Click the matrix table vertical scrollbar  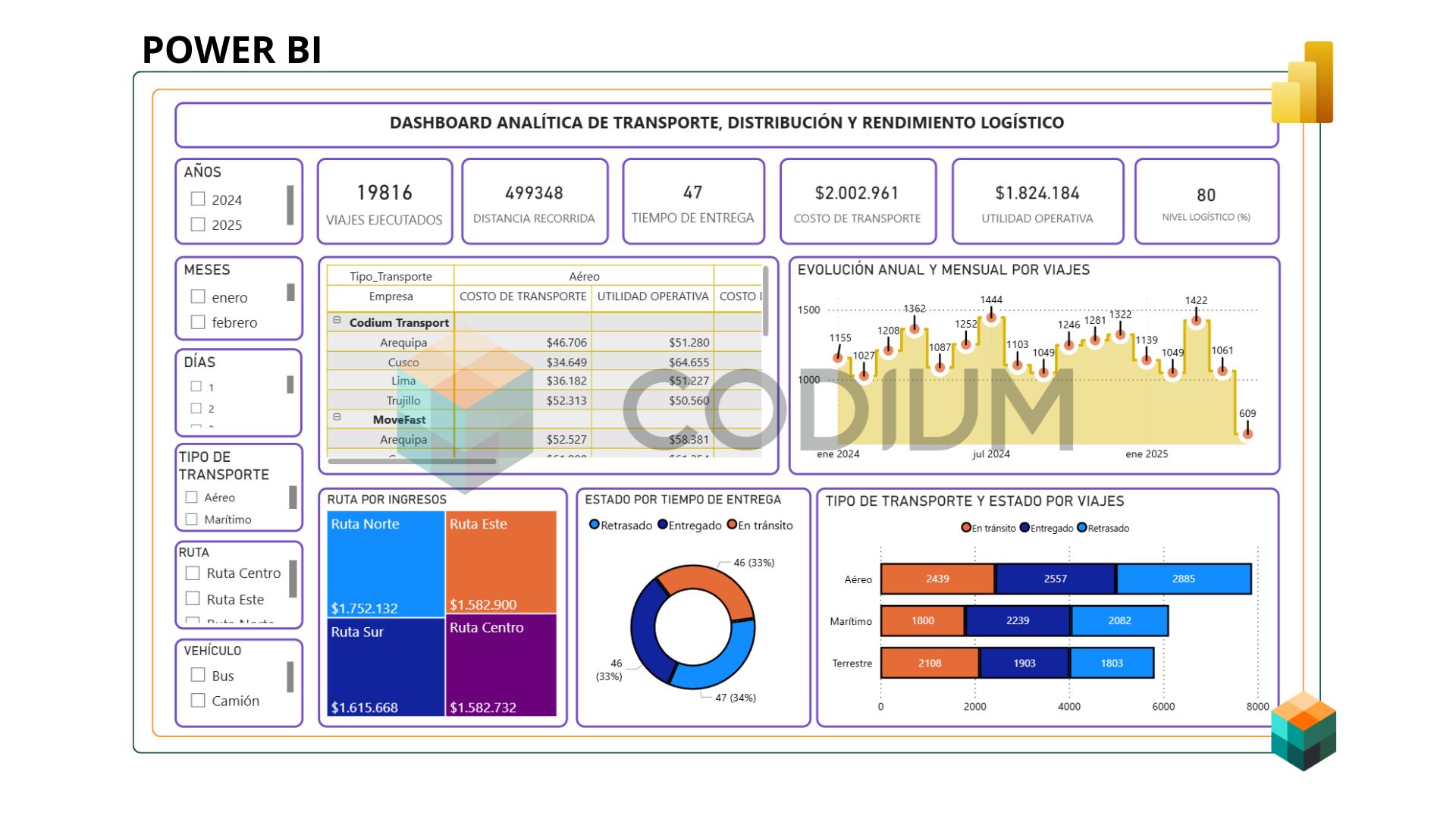(x=765, y=301)
